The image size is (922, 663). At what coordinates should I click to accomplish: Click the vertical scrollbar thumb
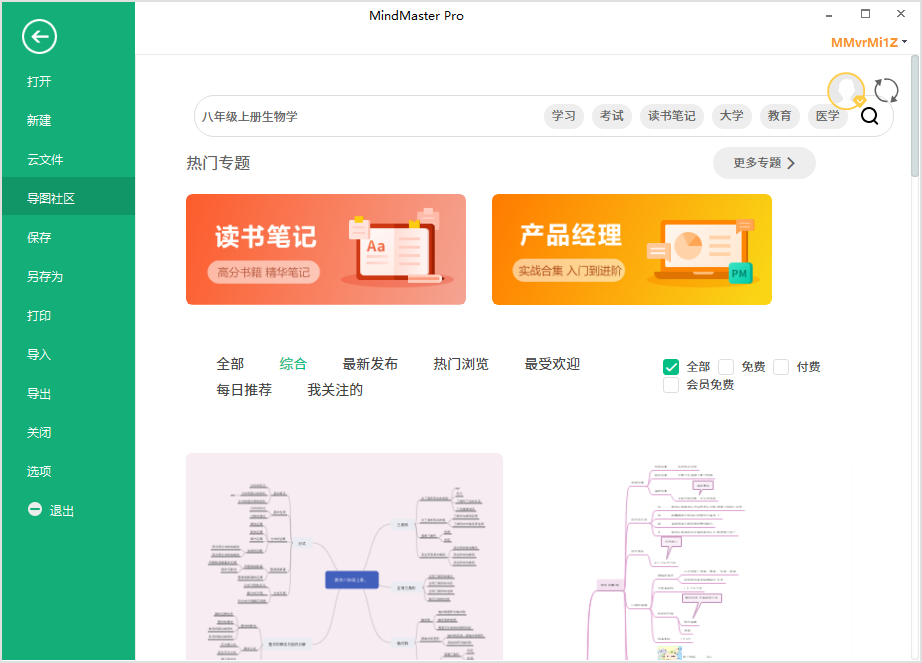(x=914, y=116)
